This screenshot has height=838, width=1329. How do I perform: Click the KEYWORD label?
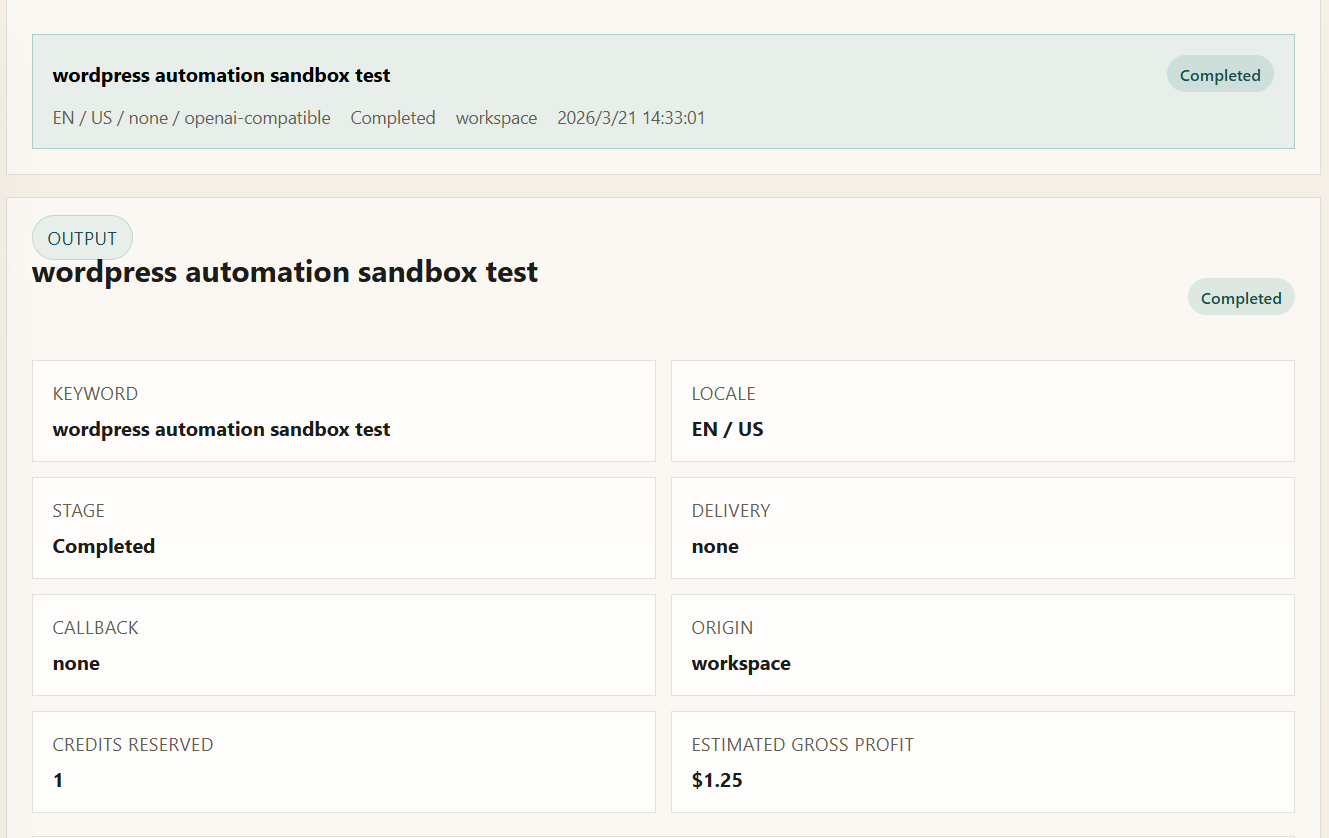click(x=95, y=394)
